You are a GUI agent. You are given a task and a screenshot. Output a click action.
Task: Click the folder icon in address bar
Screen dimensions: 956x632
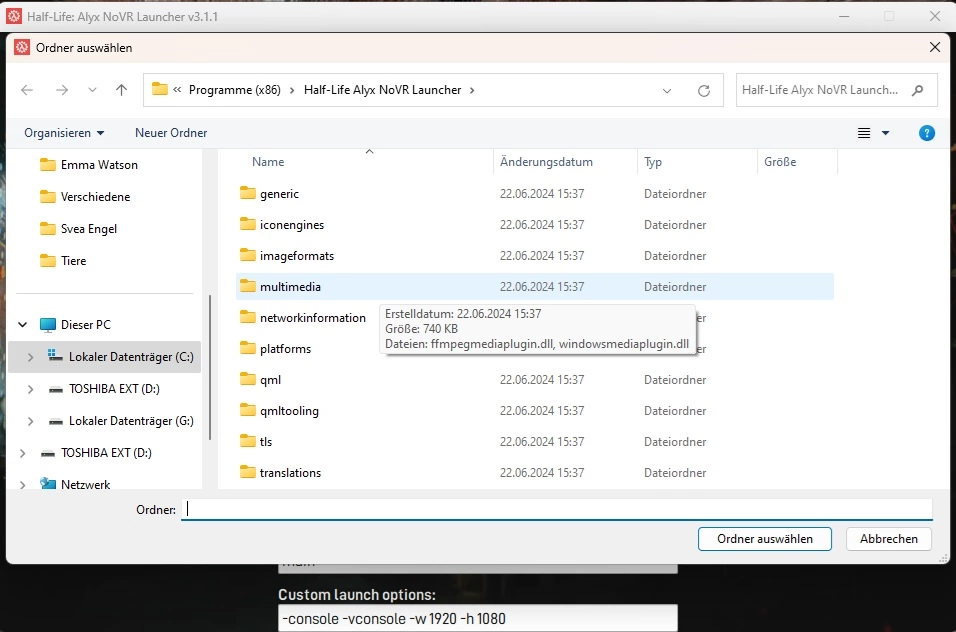tap(159, 89)
